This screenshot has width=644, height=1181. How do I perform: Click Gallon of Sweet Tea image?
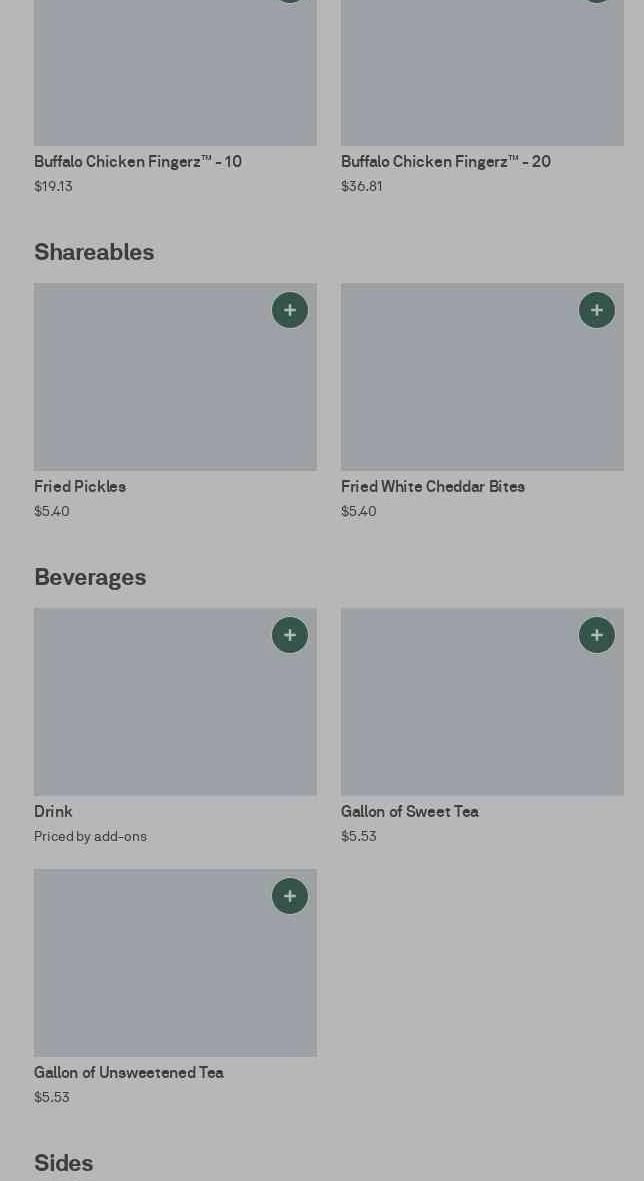[482, 702]
